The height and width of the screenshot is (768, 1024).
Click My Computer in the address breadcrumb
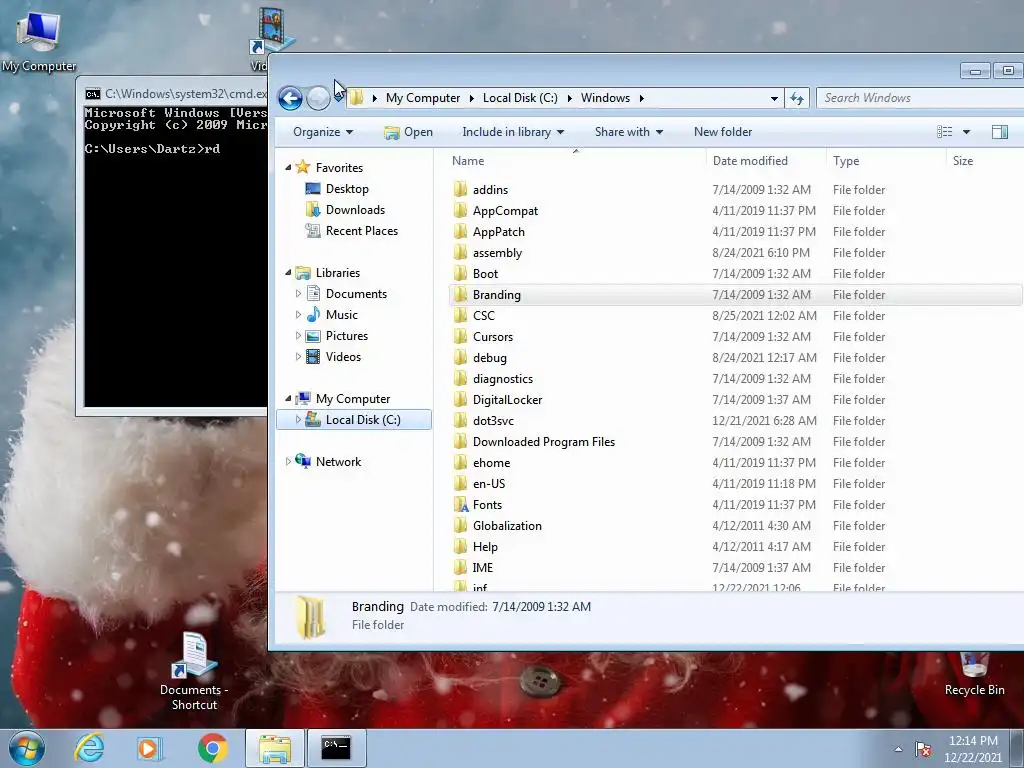coord(423,98)
